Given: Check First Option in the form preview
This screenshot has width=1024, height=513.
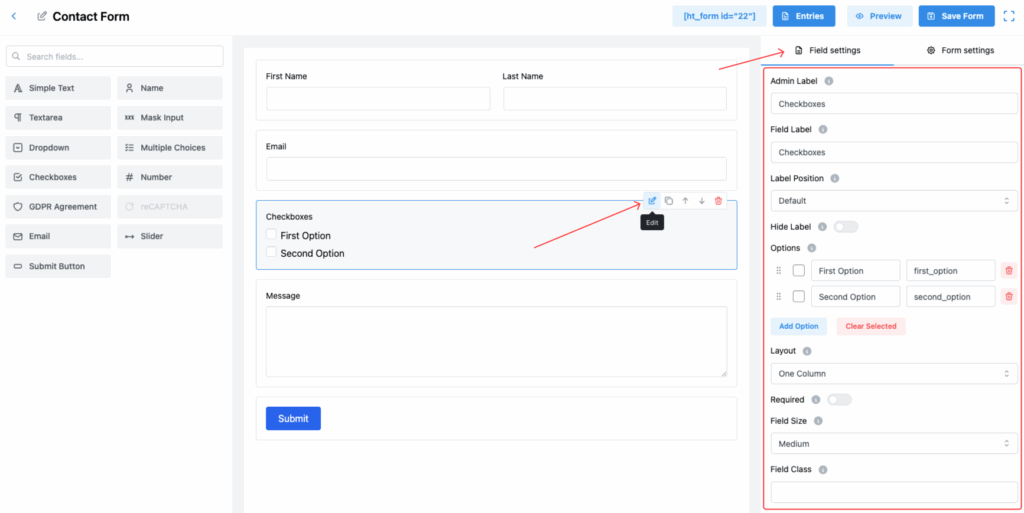Looking at the screenshot, I should click(272, 235).
